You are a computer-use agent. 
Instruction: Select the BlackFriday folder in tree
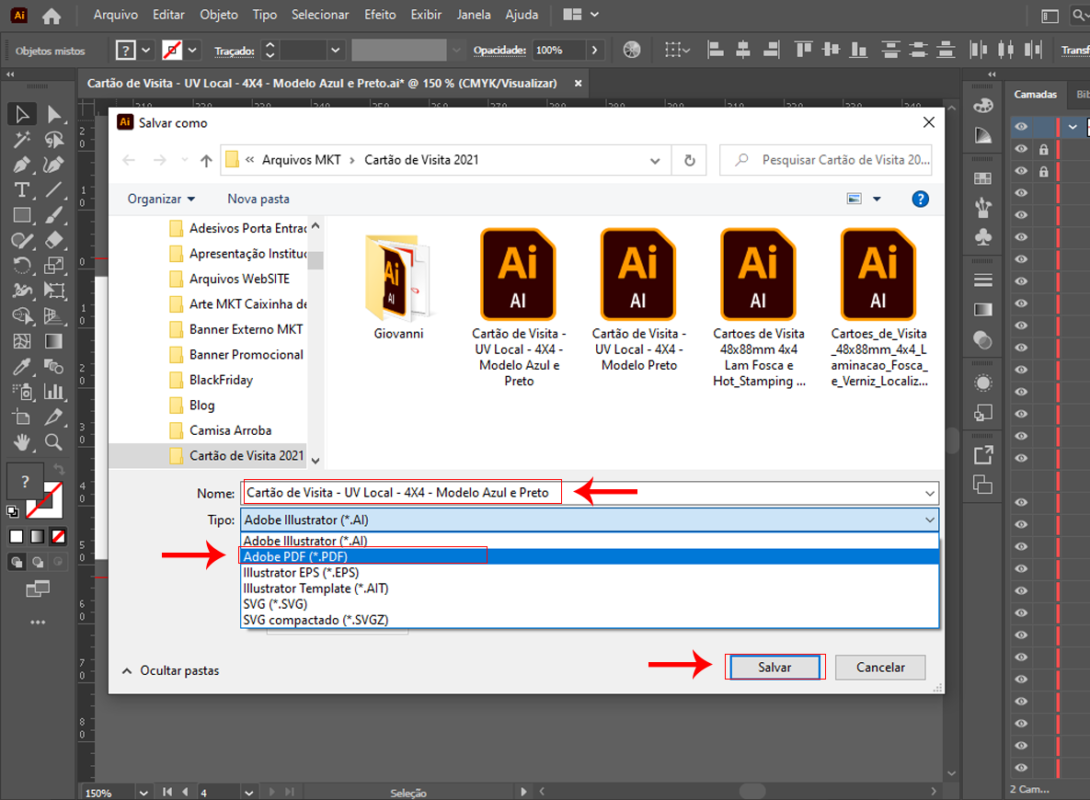coord(221,380)
